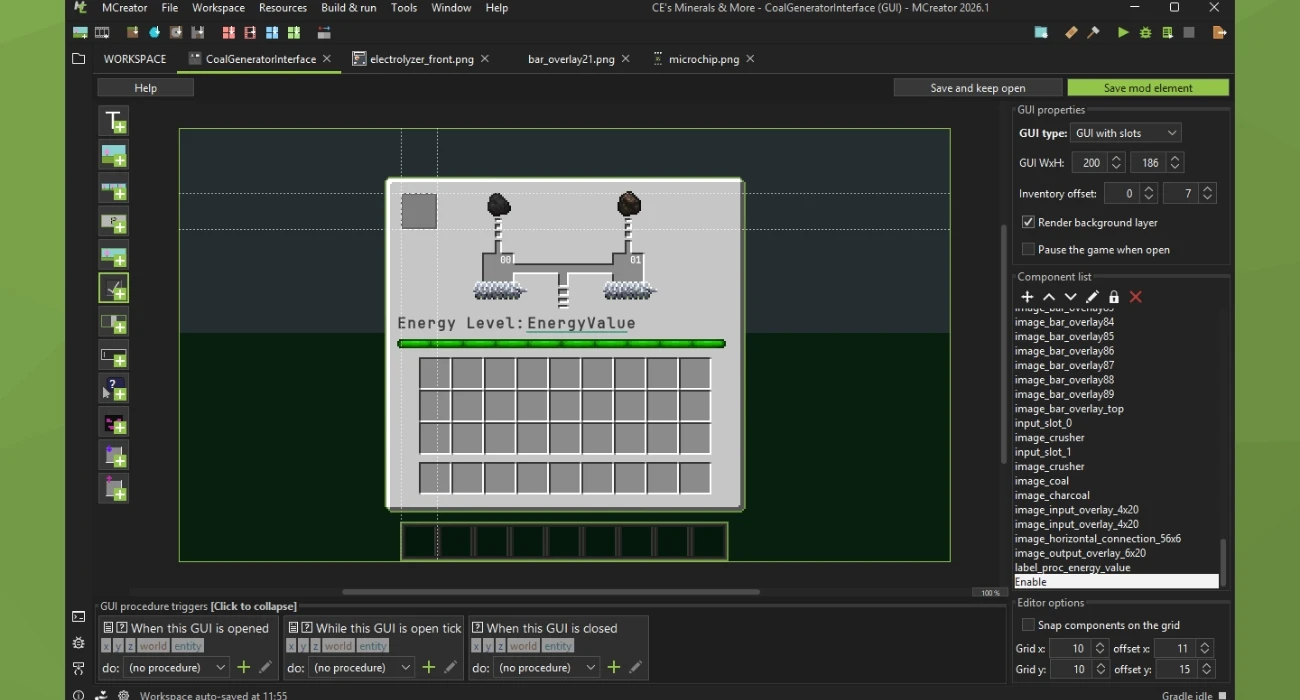The height and width of the screenshot is (700, 1300).
Task: Run the client with the green play icon
Action: pos(1123,33)
